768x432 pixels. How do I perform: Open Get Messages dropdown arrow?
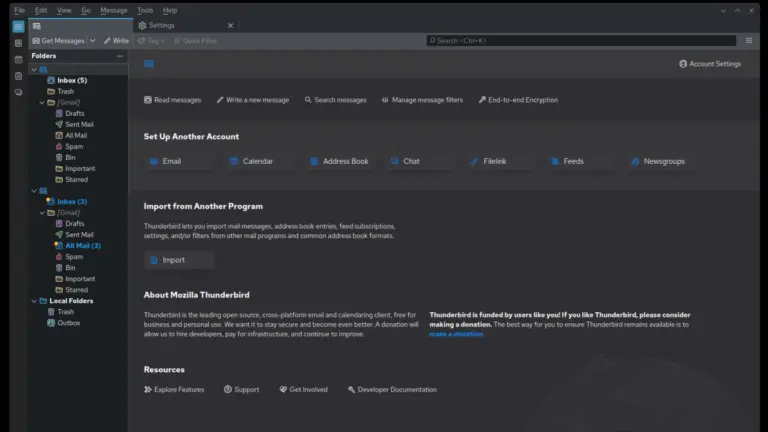[x=92, y=41]
